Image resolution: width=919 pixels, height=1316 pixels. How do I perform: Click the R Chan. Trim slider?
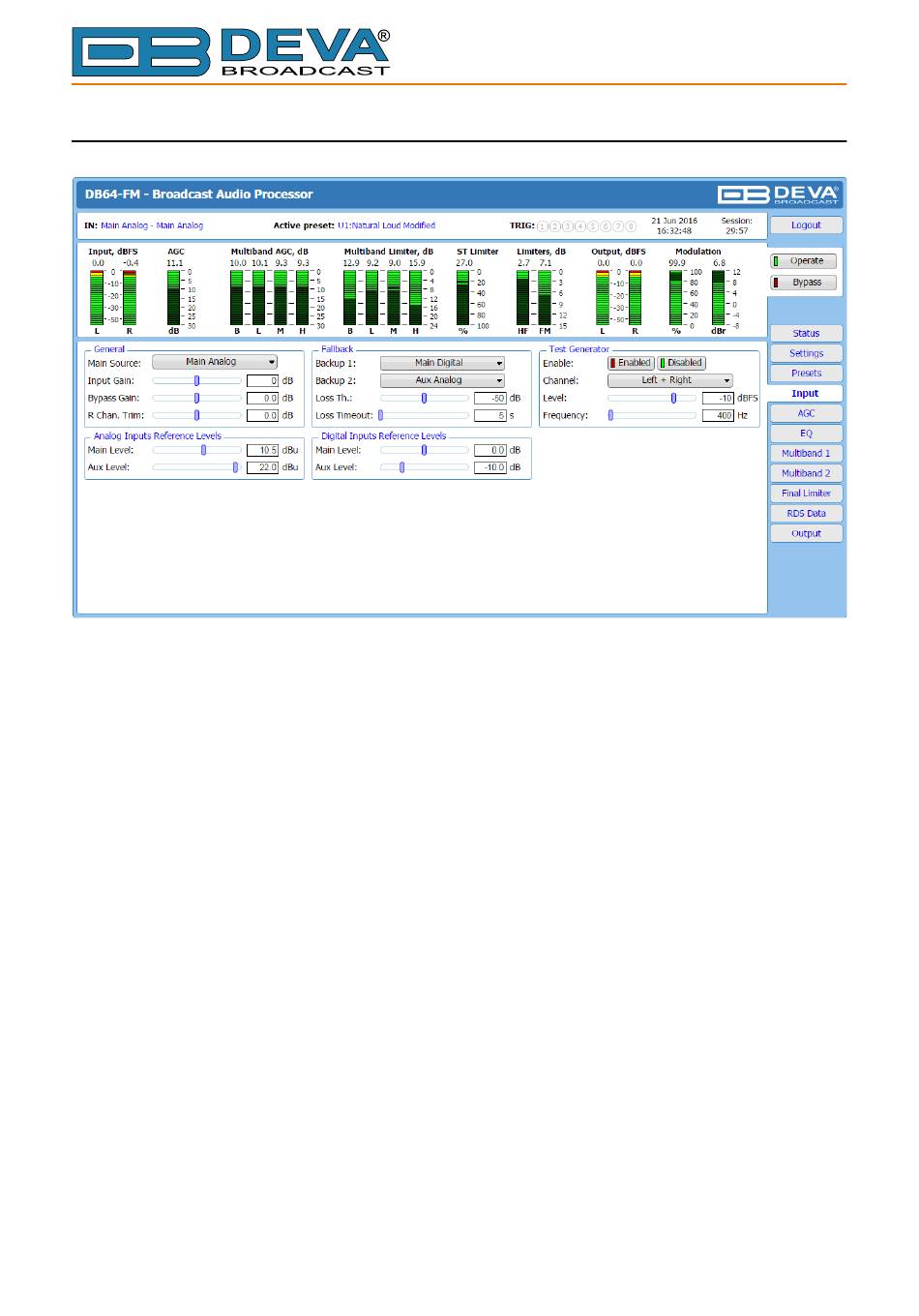pyautogui.click(x=197, y=415)
